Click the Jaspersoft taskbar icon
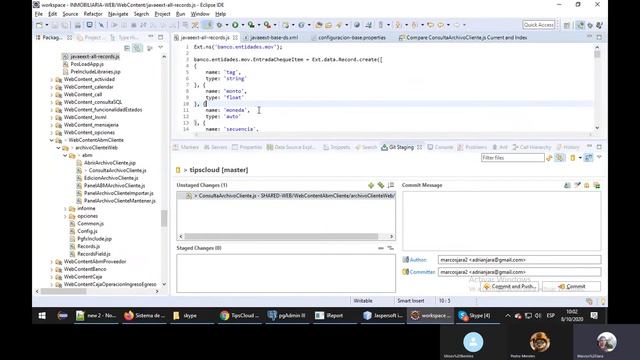This screenshot has height=360, width=640. click(x=383, y=316)
